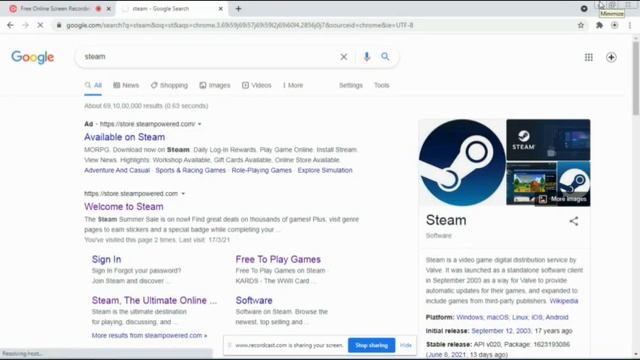Open the Software sitelink
The height and width of the screenshot is (360, 640).
click(x=254, y=300)
